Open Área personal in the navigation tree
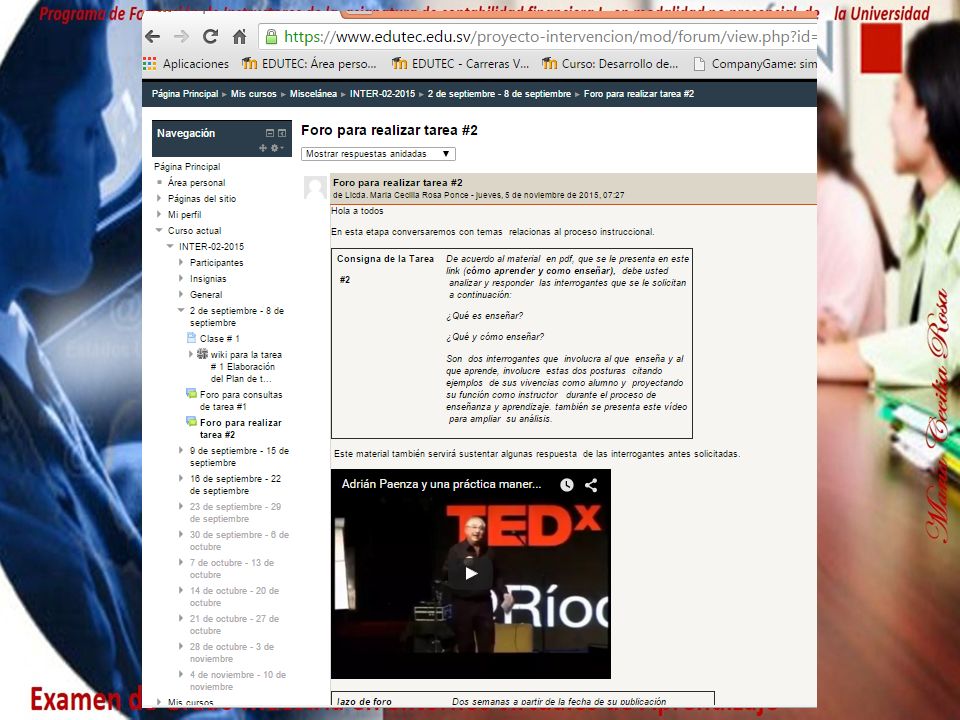Image resolution: width=960 pixels, height=720 pixels. coord(197,182)
